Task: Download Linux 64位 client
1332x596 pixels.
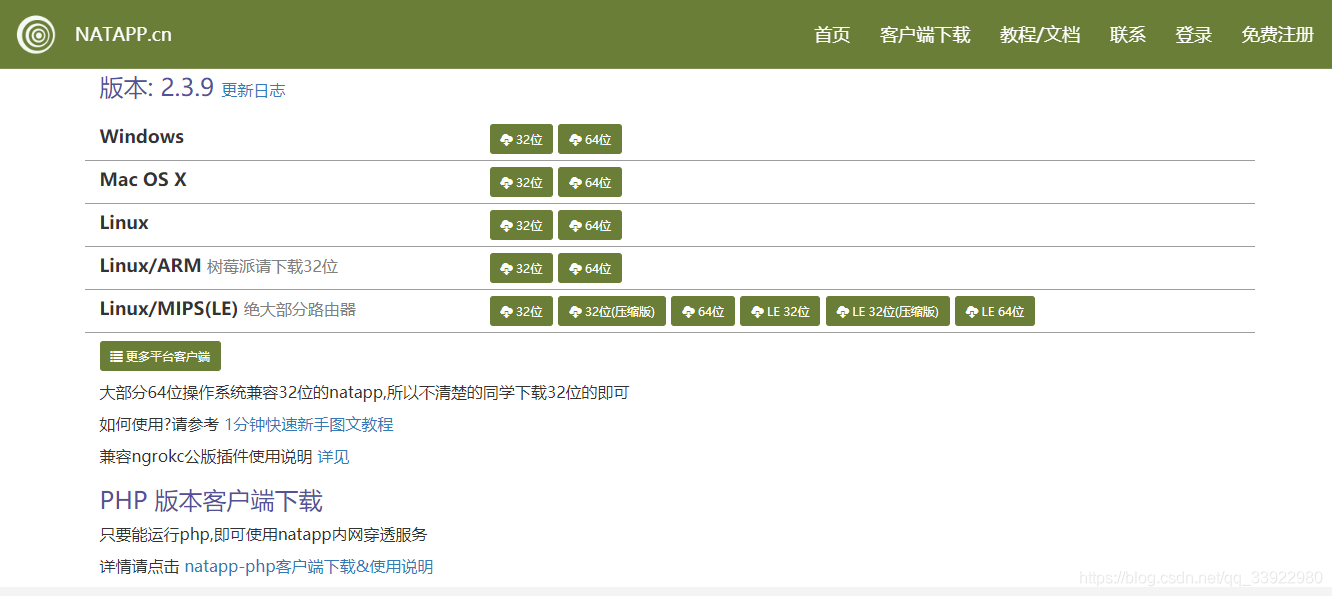Action: coord(590,225)
